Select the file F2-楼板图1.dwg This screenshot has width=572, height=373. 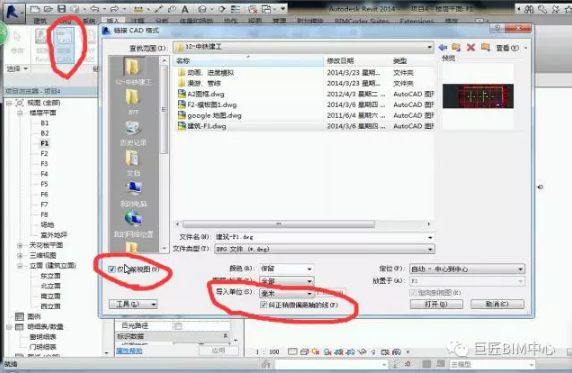pyautogui.click(x=212, y=105)
